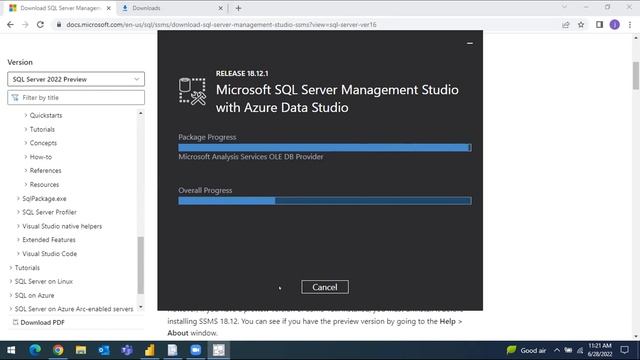Close the Downloads browser tab
This screenshot has width=640, height=360.
[x=220, y=8]
